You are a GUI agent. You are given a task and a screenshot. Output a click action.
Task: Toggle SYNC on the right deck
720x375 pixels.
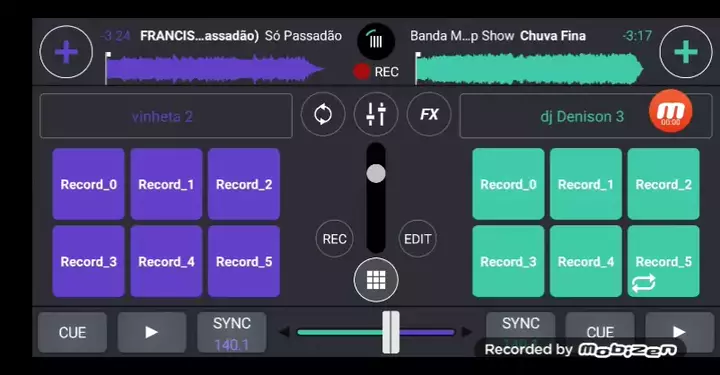pyautogui.click(x=521, y=327)
